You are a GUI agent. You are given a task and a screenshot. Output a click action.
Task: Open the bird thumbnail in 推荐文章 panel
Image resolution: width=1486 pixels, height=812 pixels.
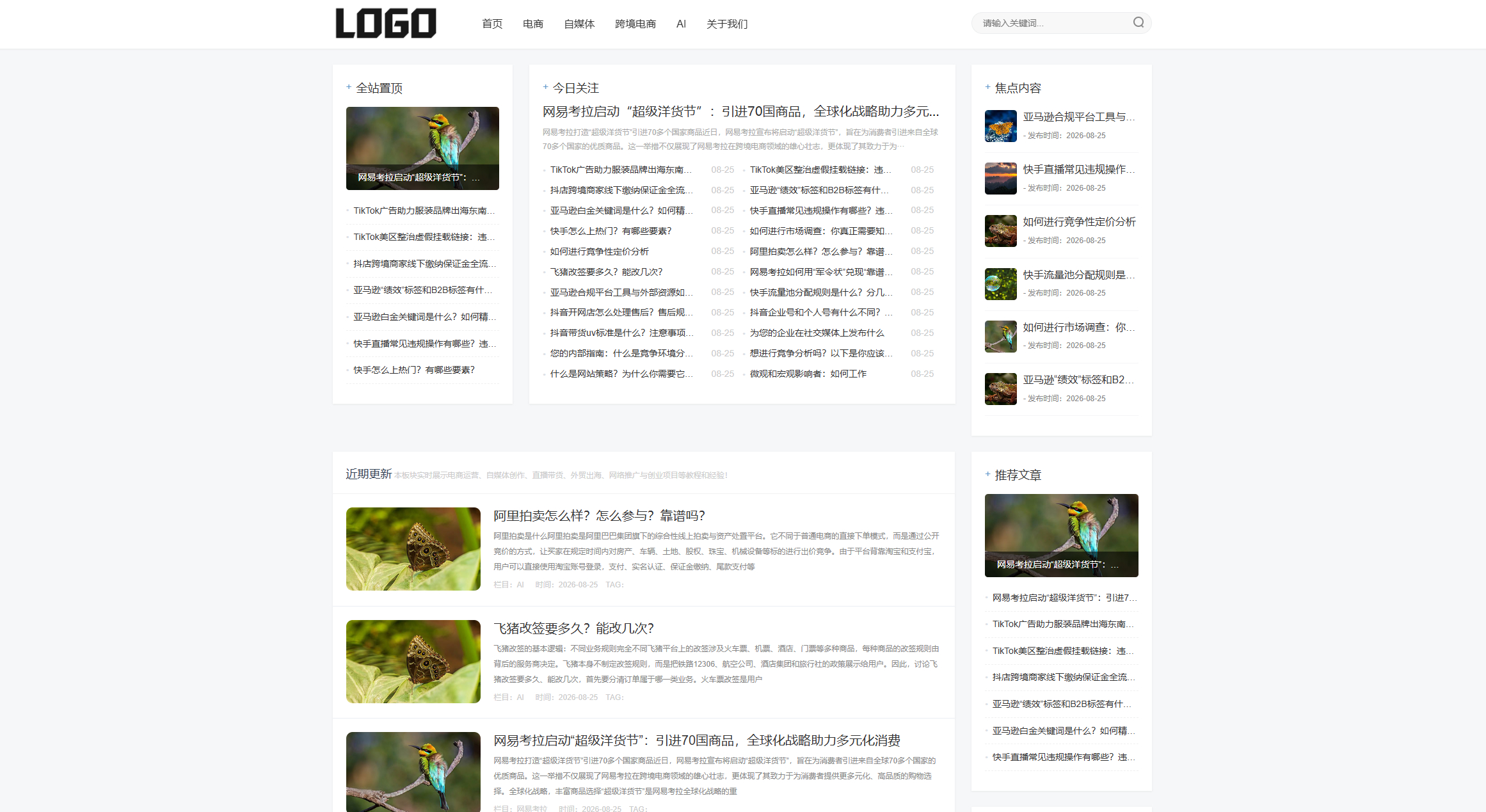[1061, 536]
